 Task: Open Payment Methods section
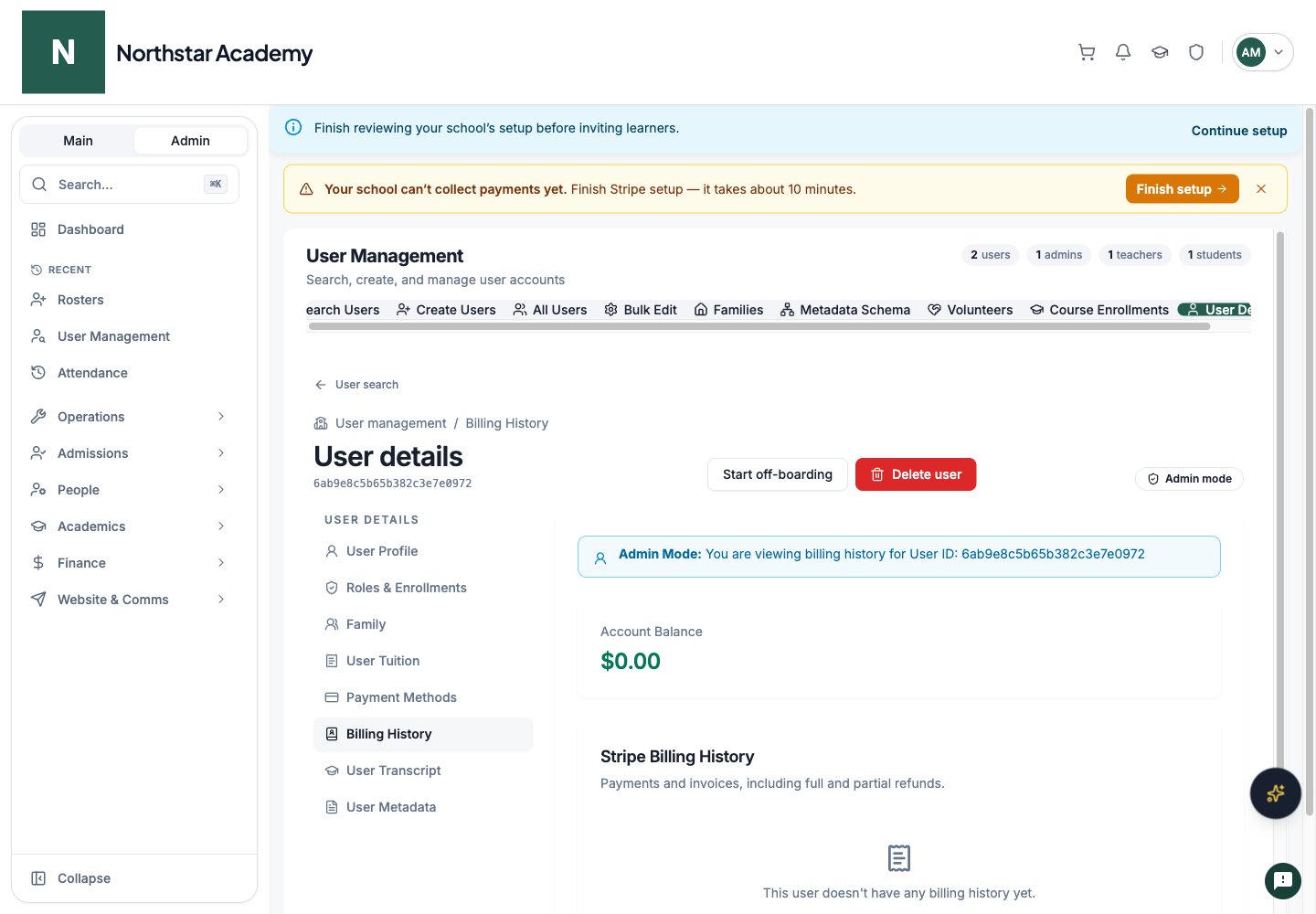(423, 697)
